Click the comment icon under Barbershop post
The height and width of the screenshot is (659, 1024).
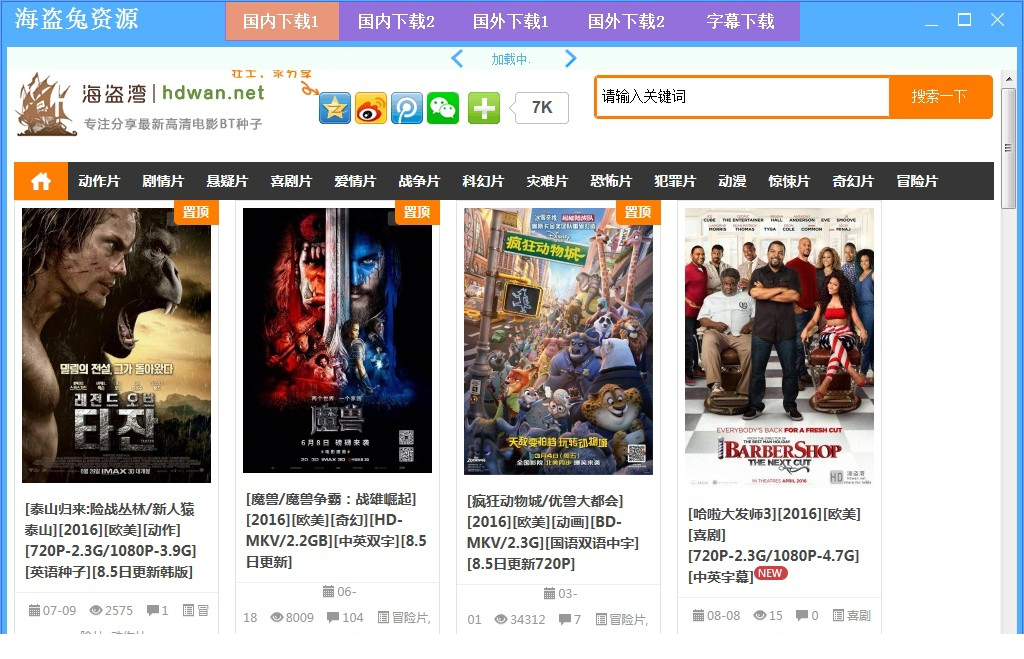(x=802, y=615)
